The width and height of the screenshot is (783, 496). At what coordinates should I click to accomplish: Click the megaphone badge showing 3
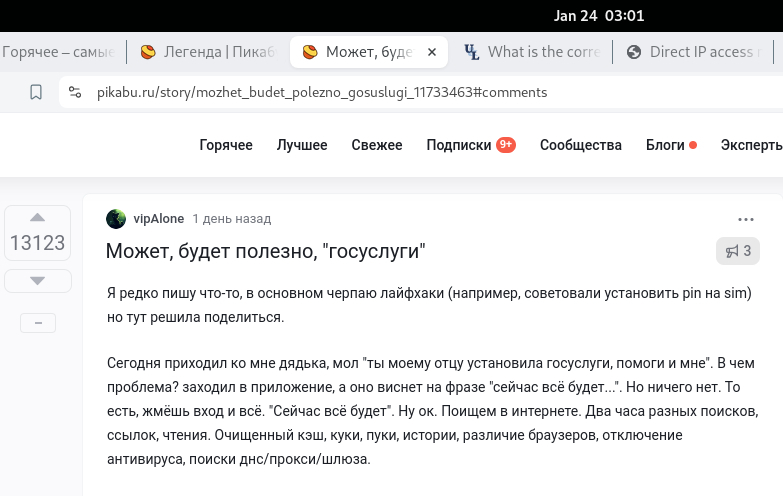[x=738, y=251]
